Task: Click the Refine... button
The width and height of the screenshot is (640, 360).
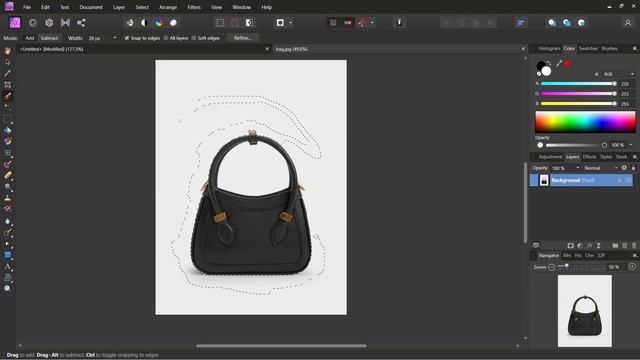Action: coord(242,38)
